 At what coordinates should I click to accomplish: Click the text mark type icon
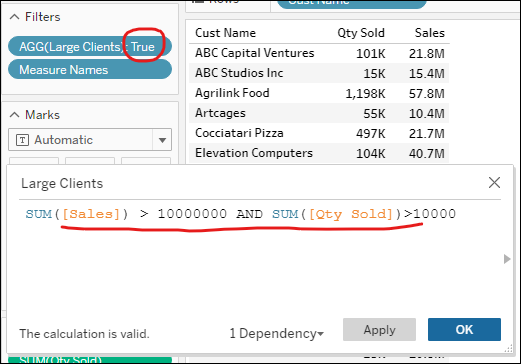22,140
